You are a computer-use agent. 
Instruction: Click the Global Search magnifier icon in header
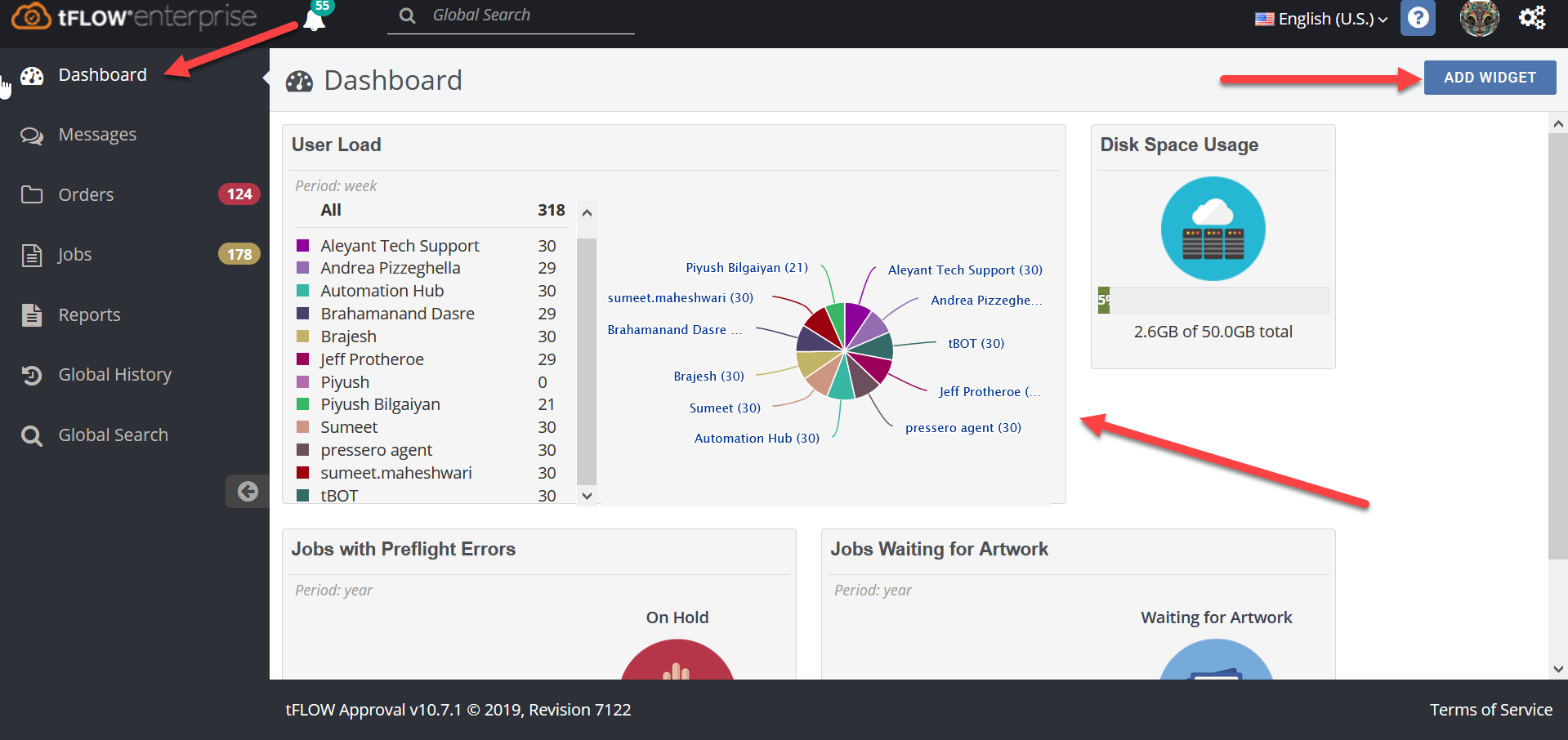[407, 16]
